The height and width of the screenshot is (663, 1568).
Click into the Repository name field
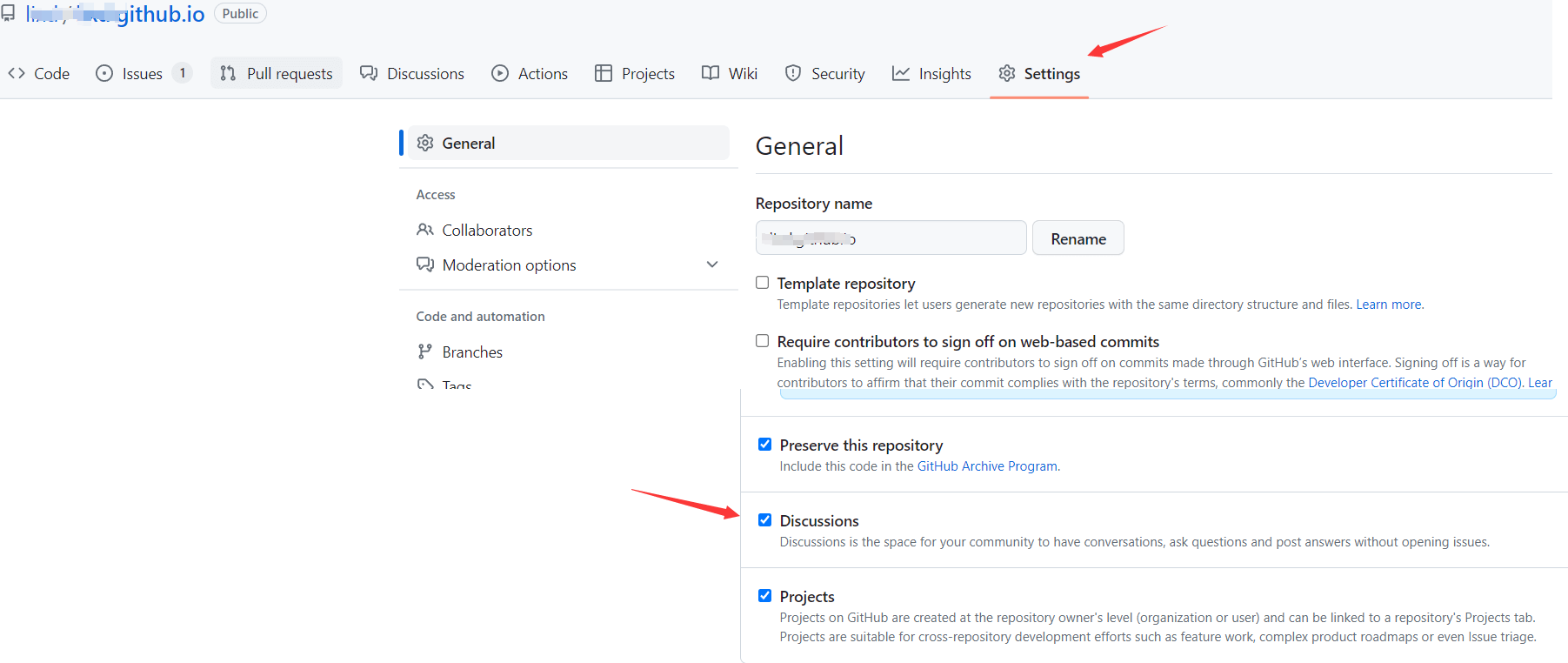click(891, 238)
